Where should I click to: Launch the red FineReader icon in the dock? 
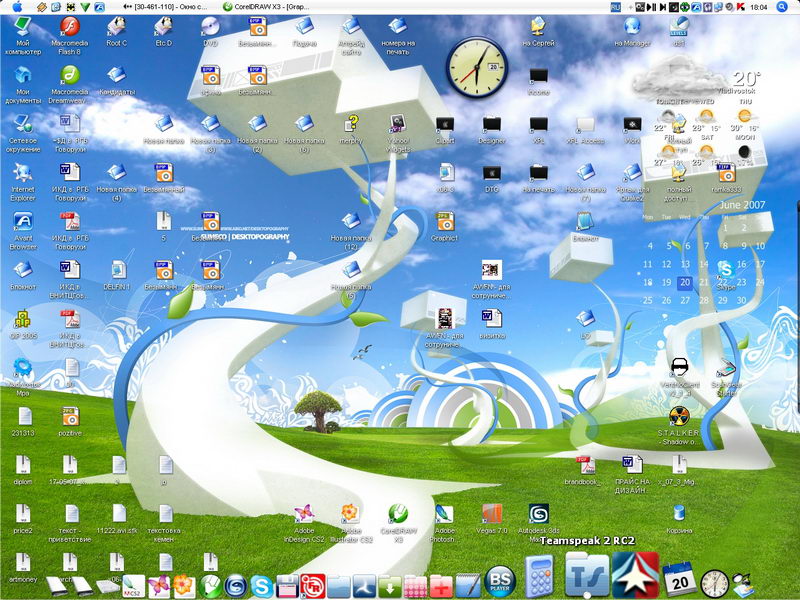pos(313,586)
